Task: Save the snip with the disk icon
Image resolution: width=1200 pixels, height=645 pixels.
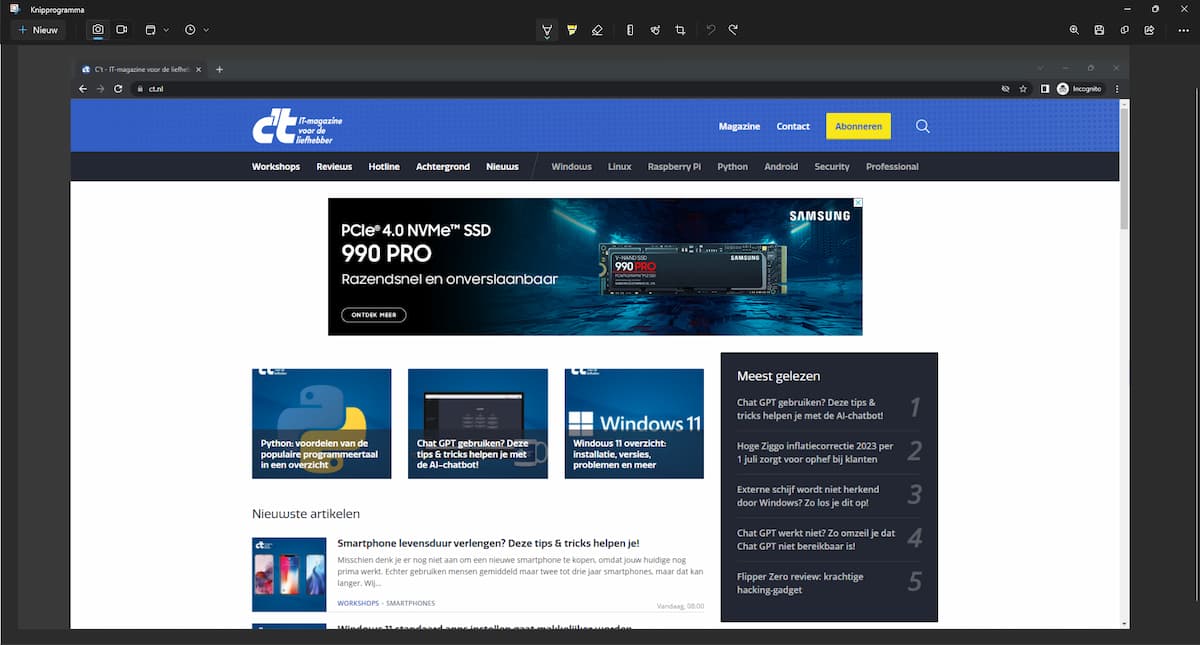Action: (x=1099, y=30)
